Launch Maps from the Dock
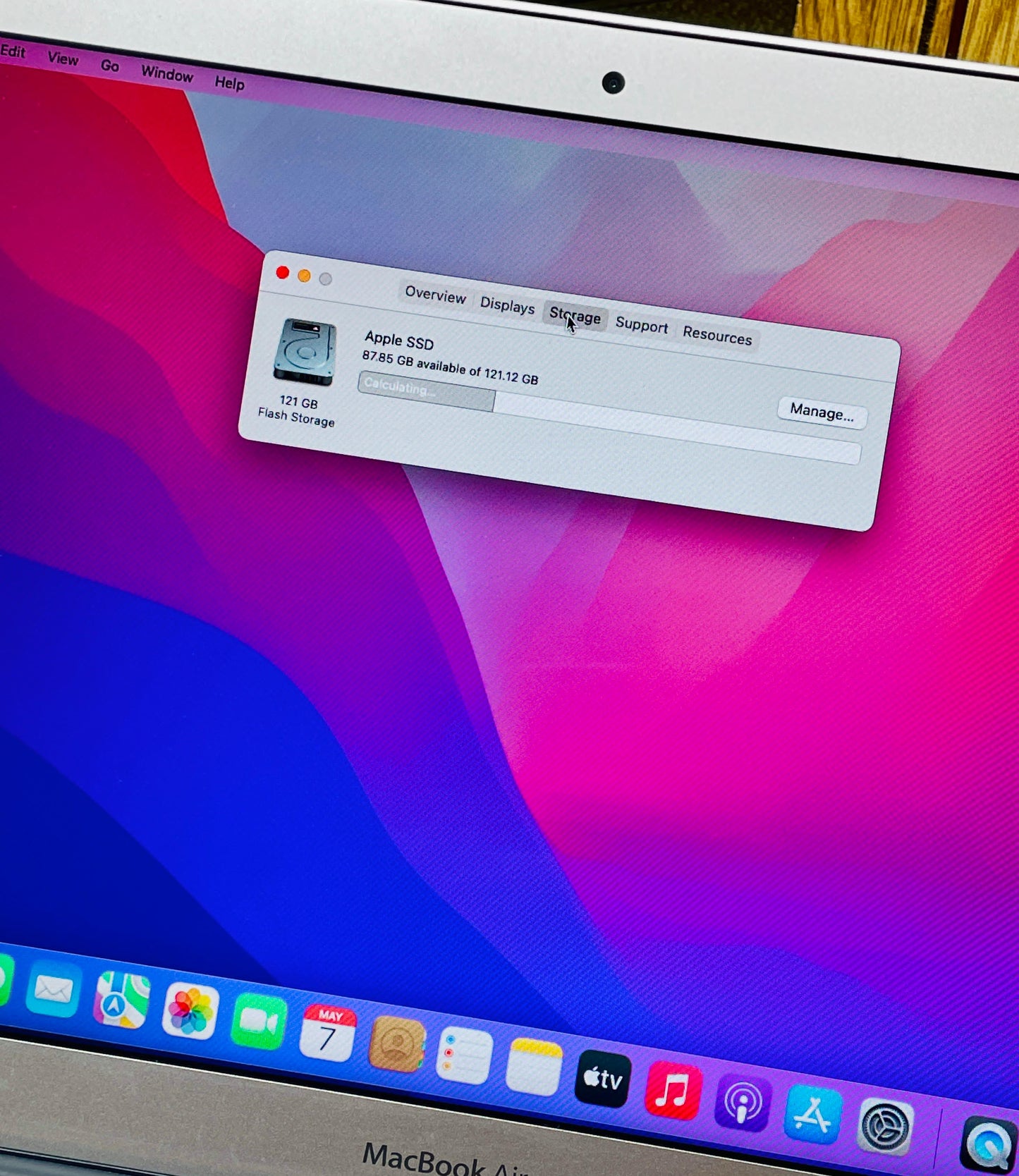 coord(121,1000)
